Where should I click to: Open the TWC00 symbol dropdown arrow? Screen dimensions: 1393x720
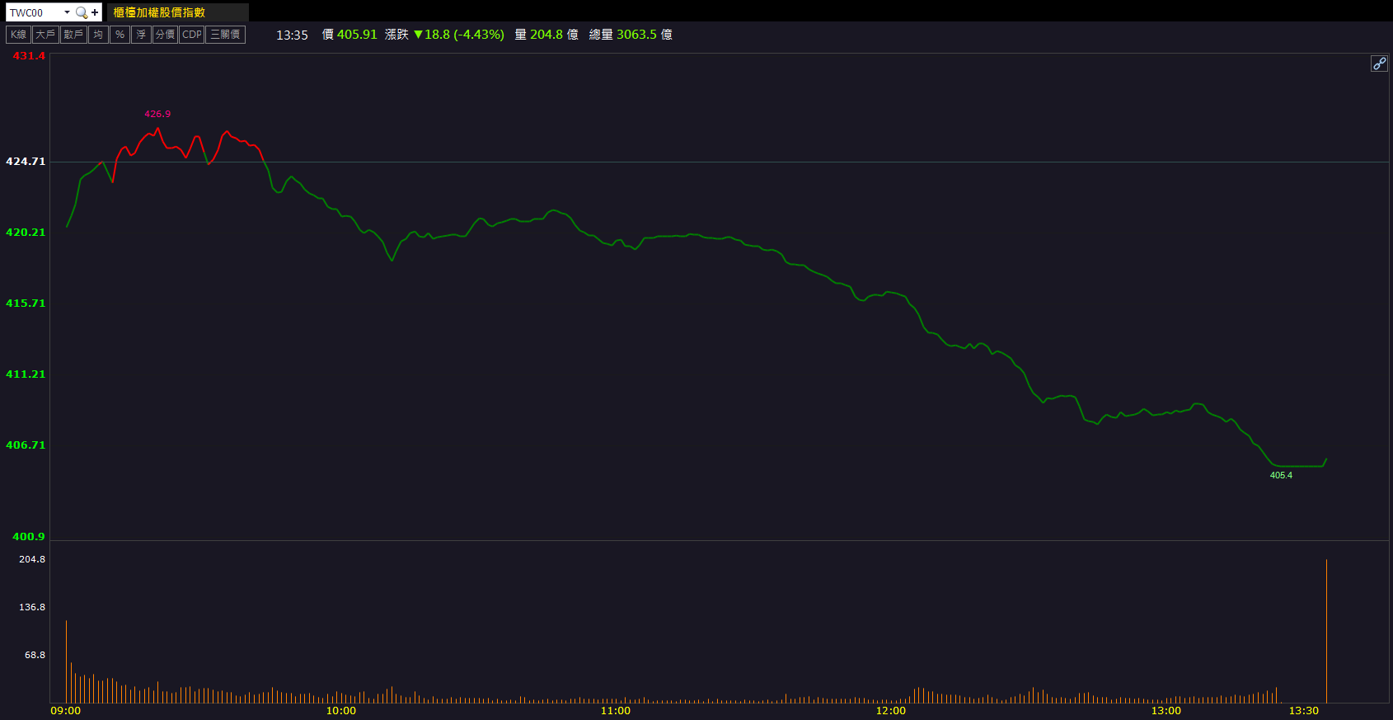(67, 13)
